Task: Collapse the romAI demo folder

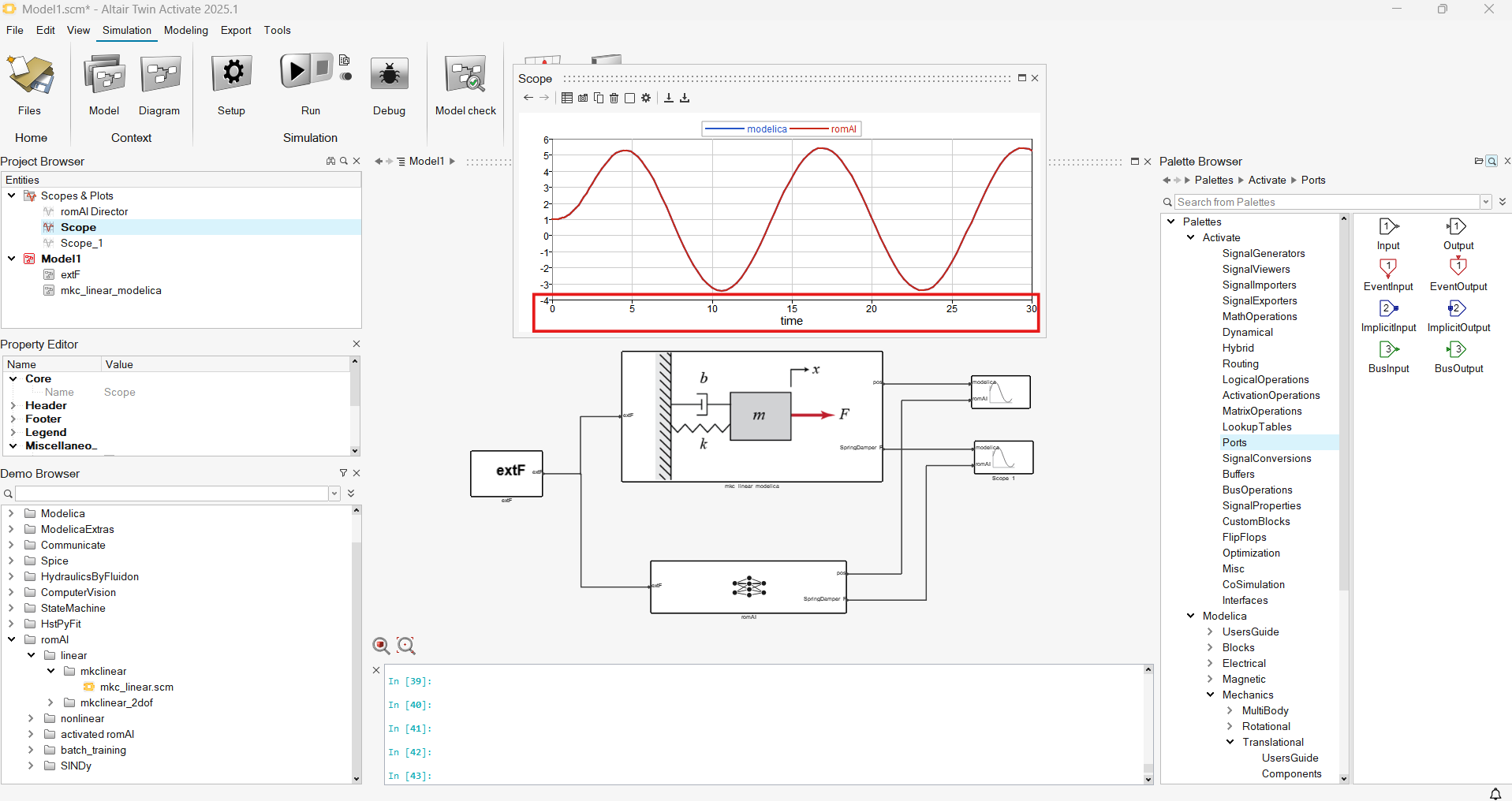Action: coord(11,639)
